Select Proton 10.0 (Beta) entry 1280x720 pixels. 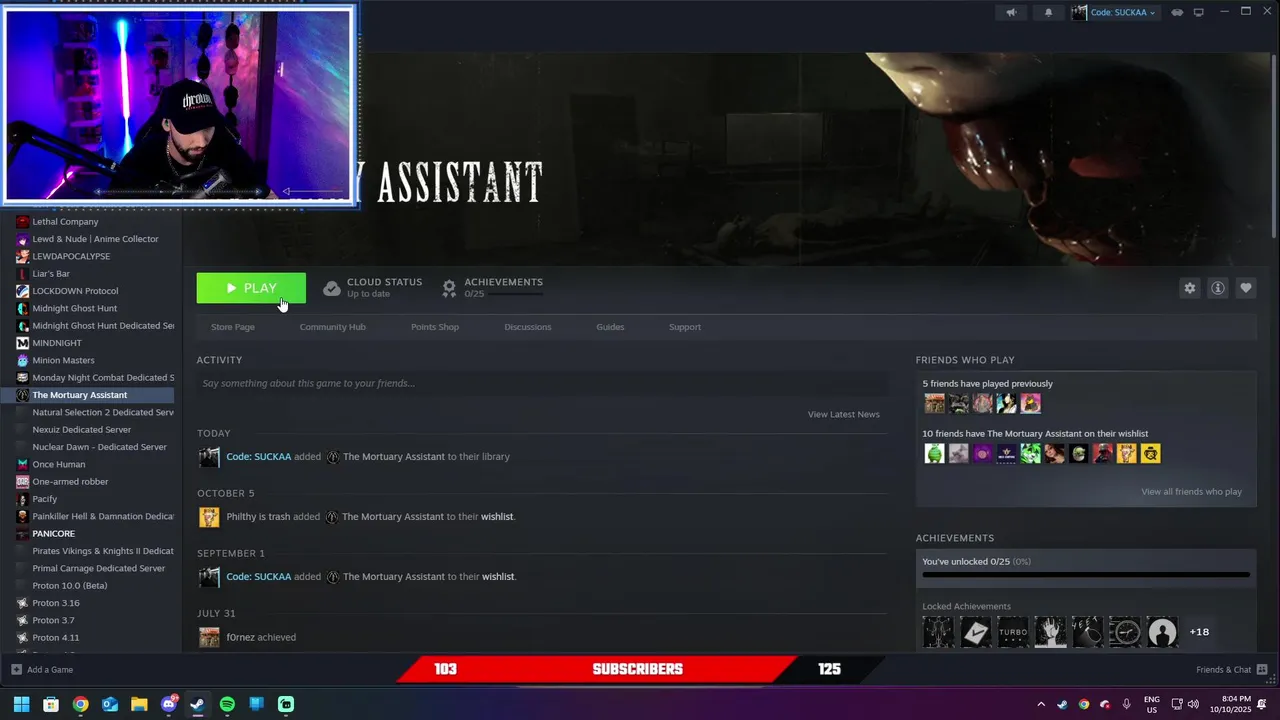coord(70,586)
